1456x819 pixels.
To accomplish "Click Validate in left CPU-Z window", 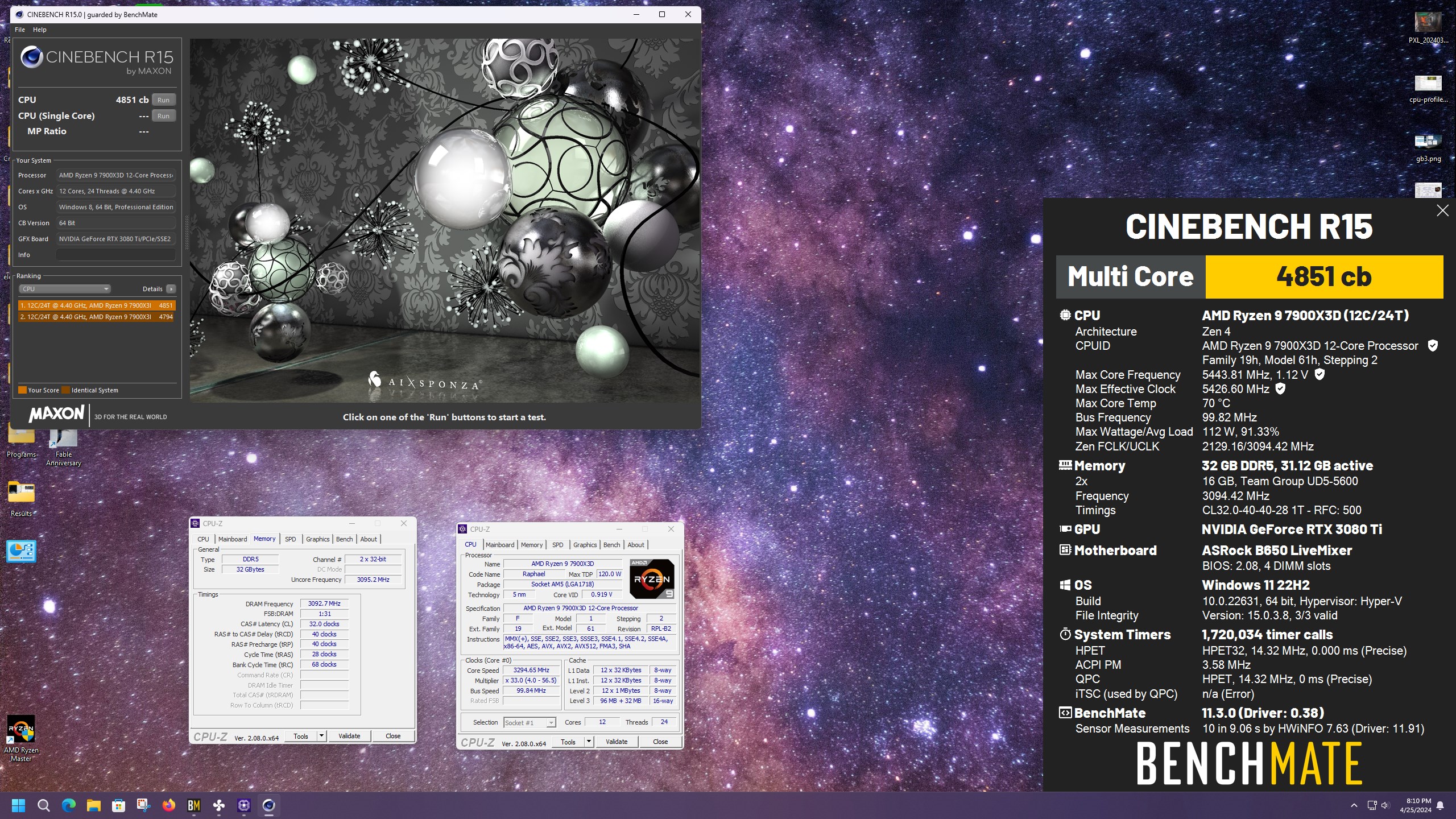I will click(349, 736).
